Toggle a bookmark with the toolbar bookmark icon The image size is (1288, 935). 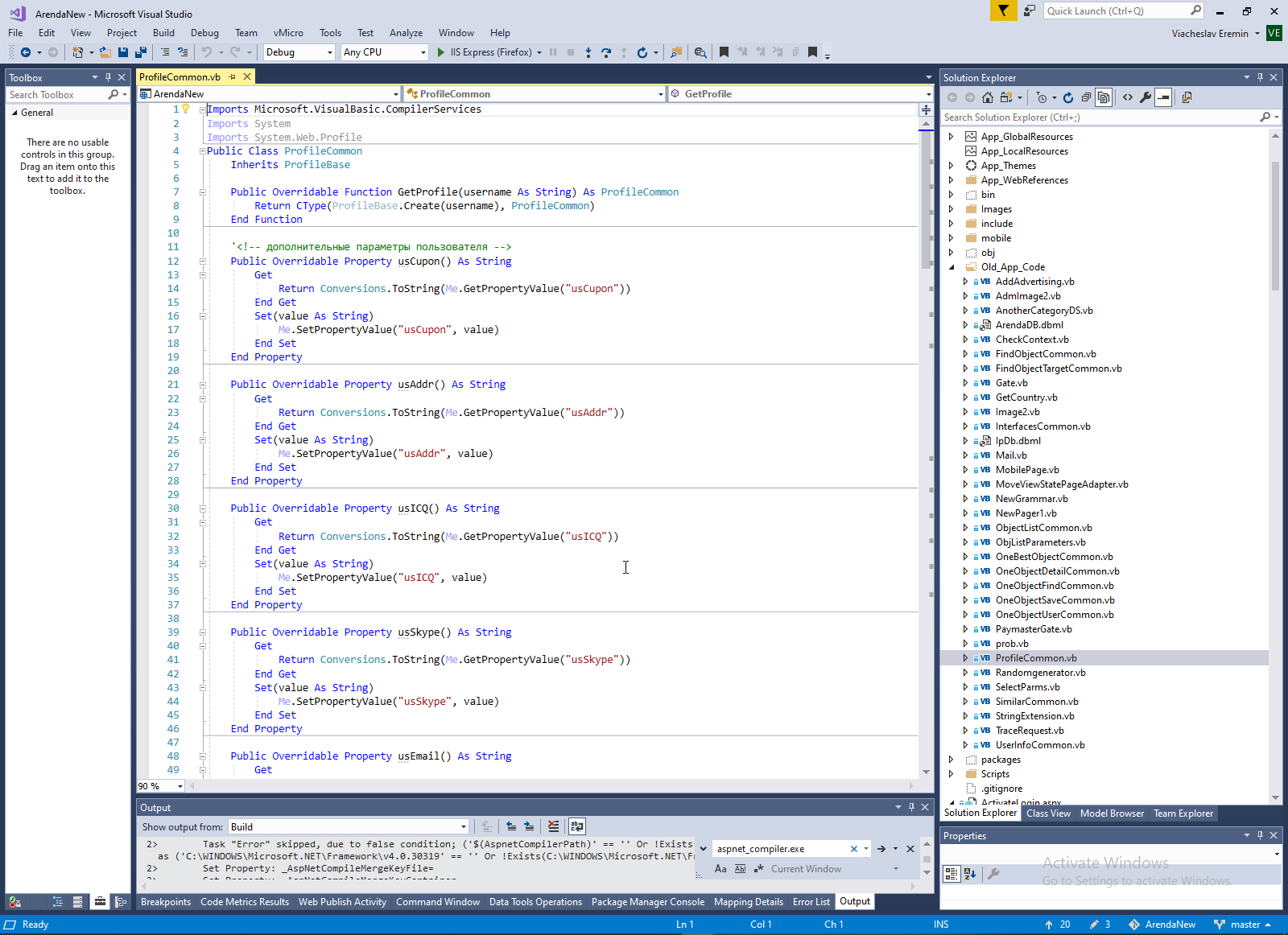(724, 52)
